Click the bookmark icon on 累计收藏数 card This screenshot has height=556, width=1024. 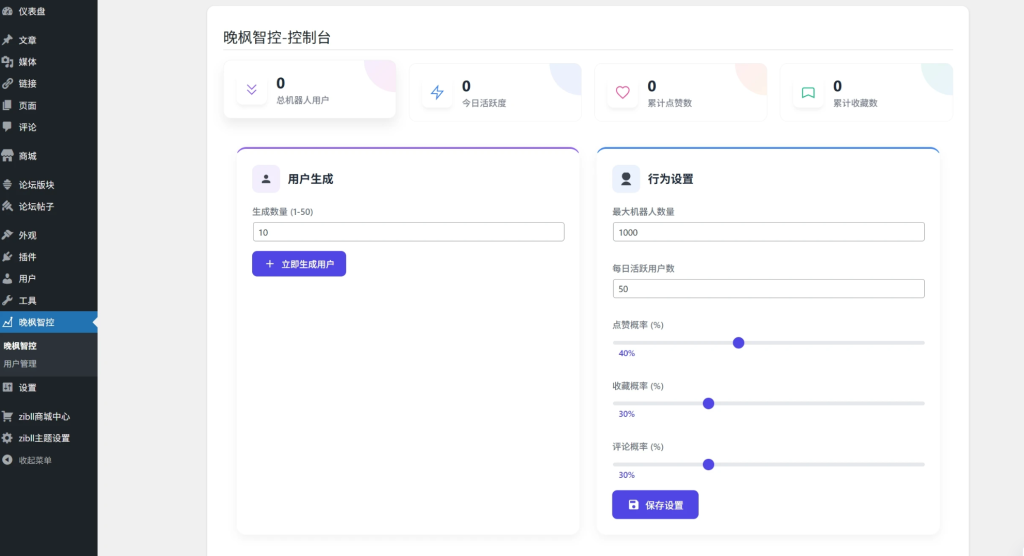[x=808, y=92]
